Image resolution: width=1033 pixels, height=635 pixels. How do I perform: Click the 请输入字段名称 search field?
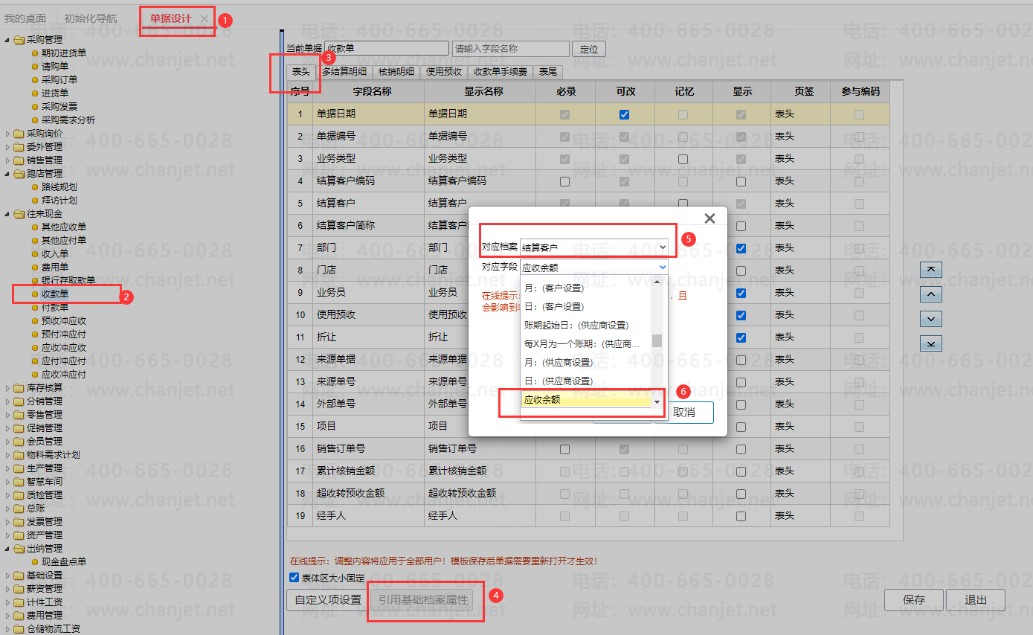pyautogui.click(x=511, y=49)
